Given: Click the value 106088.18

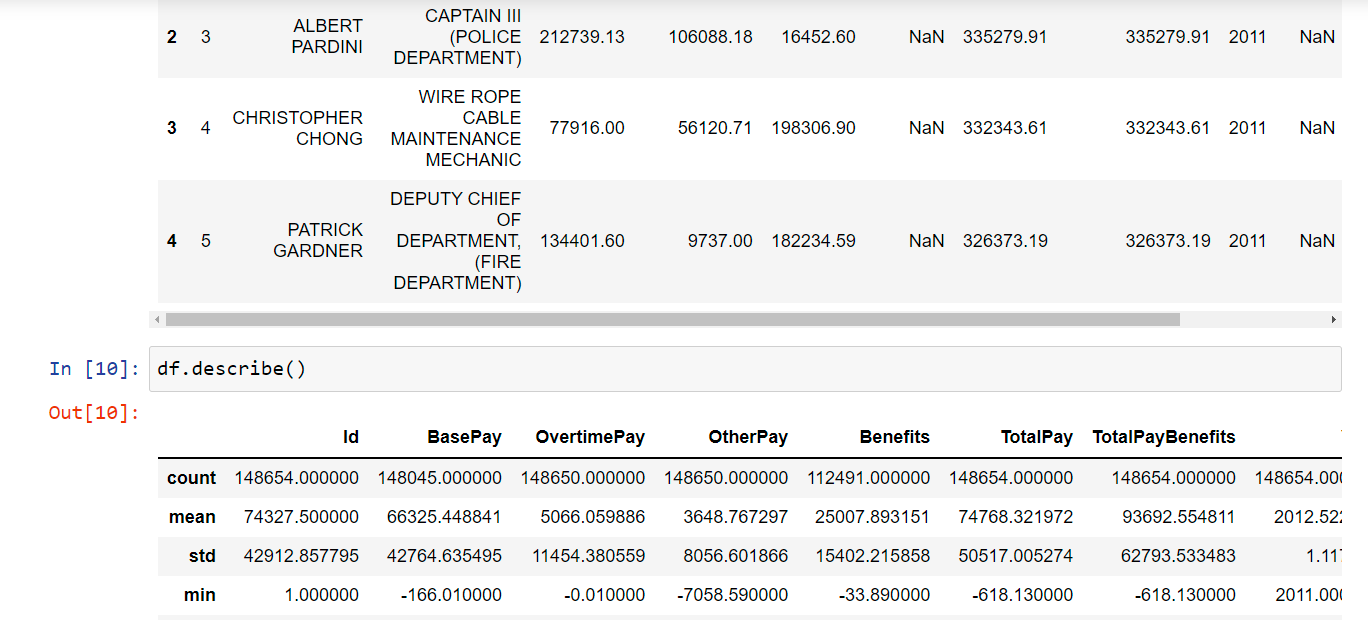Looking at the screenshot, I should pos(710,37).
